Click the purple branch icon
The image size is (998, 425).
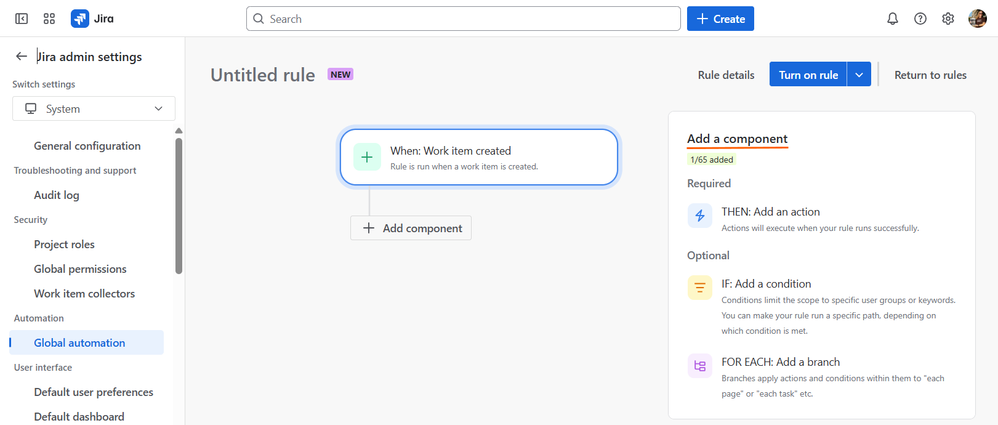click(x=699, y=366)
